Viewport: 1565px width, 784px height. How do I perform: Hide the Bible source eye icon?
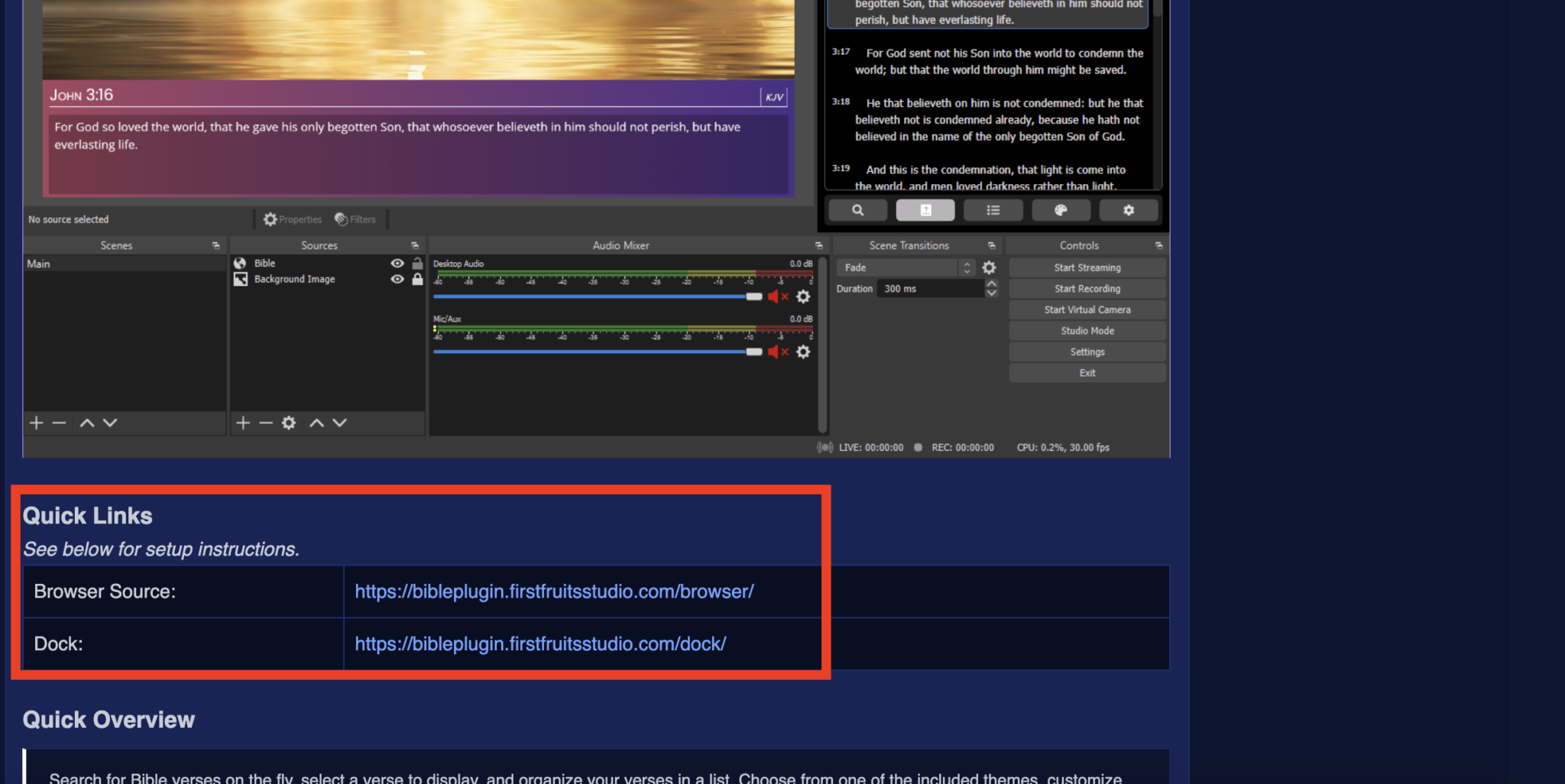coord(397,263)
